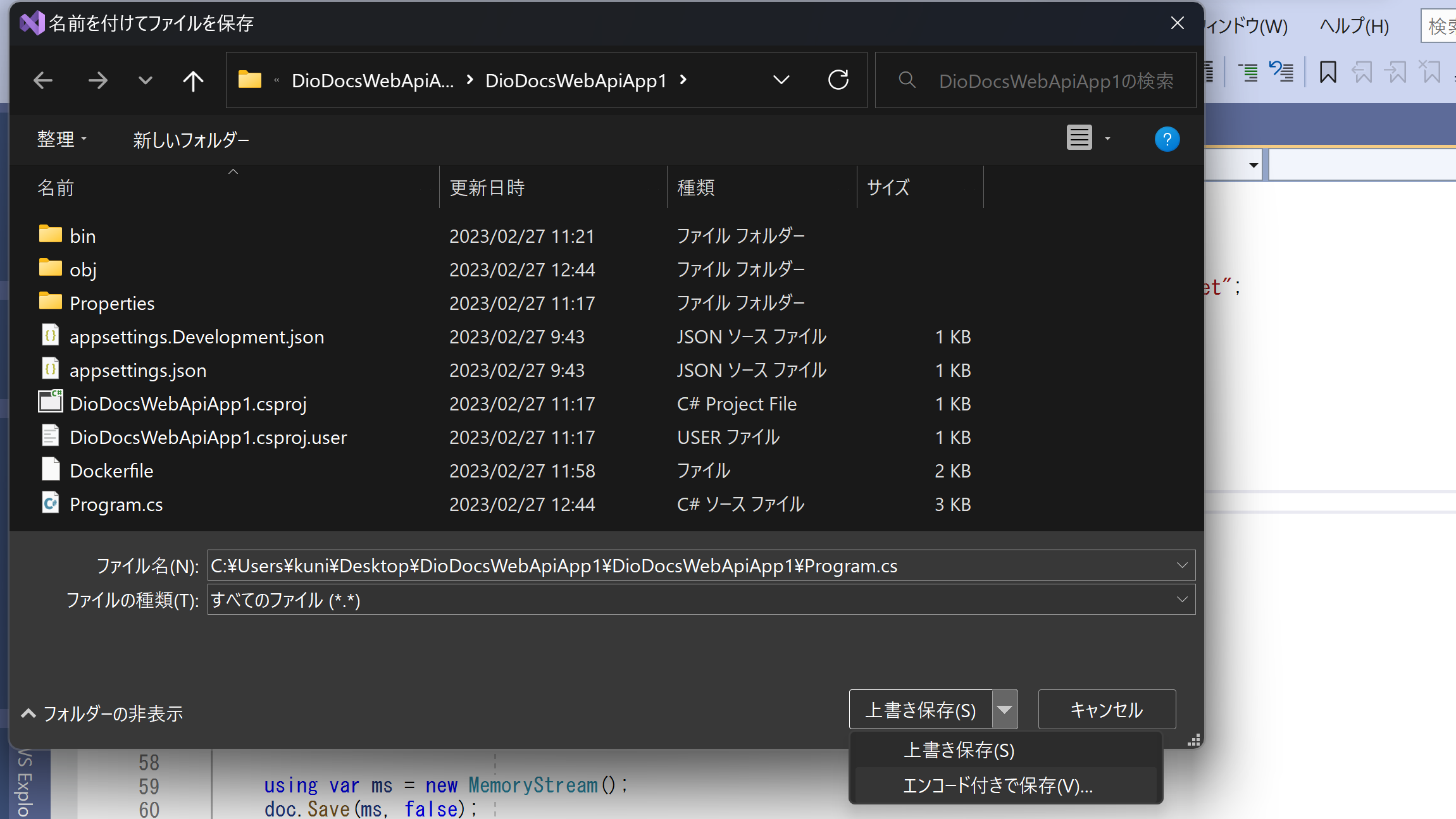Select Program.cs file
Viewport: 1456px width, 819px height.
(x=116, y=504)
